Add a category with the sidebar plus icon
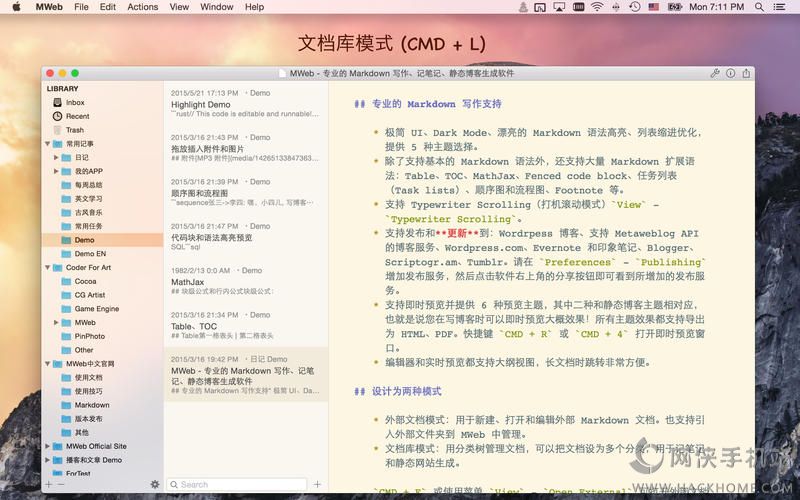Screen dimensions: 800x500 click(x=48, y=484)
